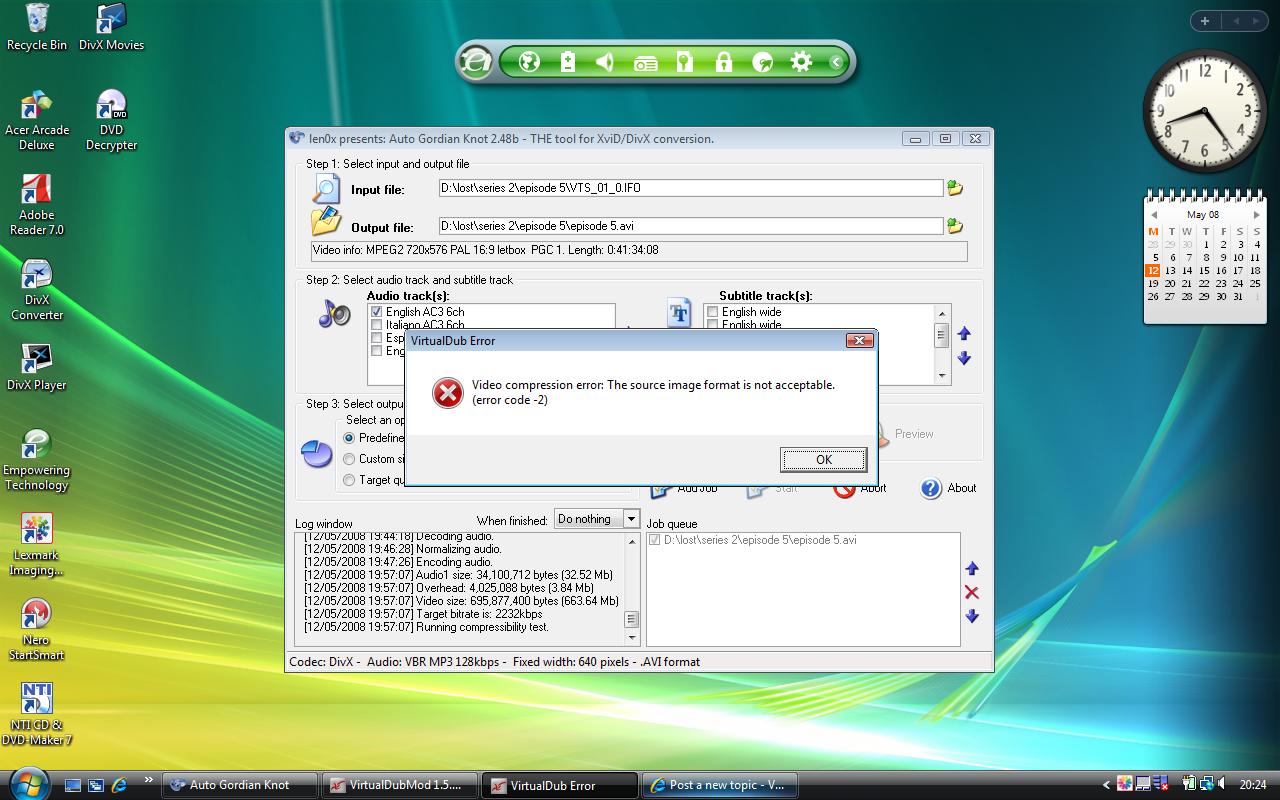The width and height of the screenshot is (1280, 800).
Task: Launch DivX Converter desktop shortcut
Action: [37, 290]
